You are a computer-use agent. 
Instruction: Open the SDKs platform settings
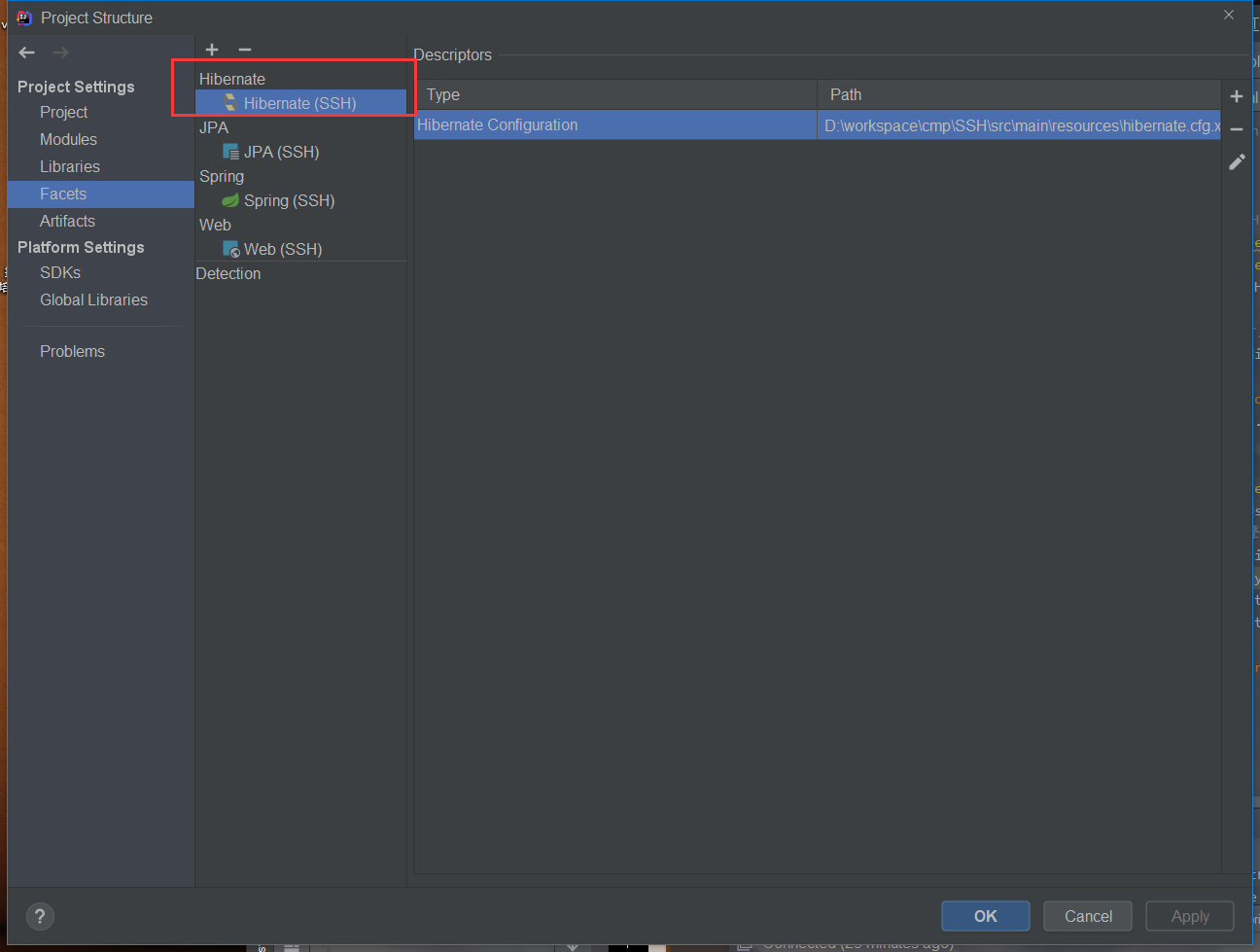[x=60, y=273]
